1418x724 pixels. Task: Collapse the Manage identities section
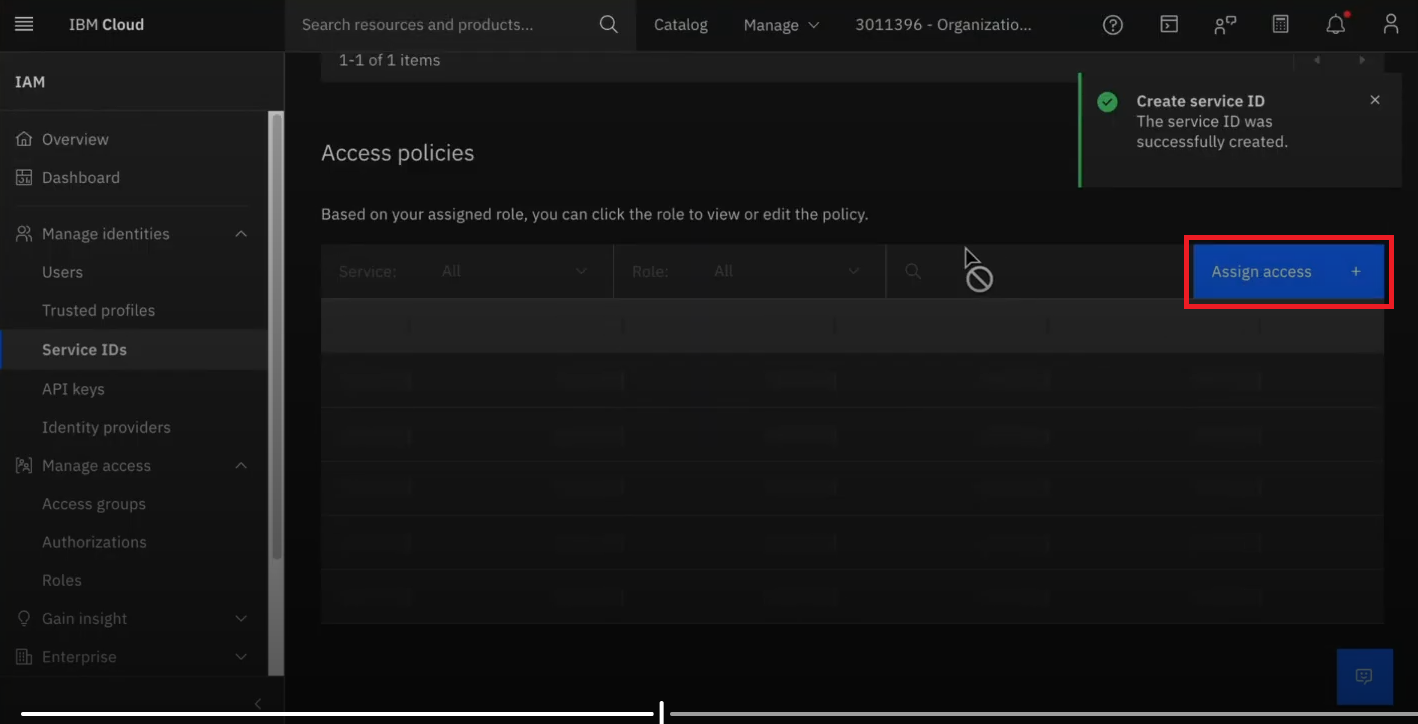tap(241, 234)
